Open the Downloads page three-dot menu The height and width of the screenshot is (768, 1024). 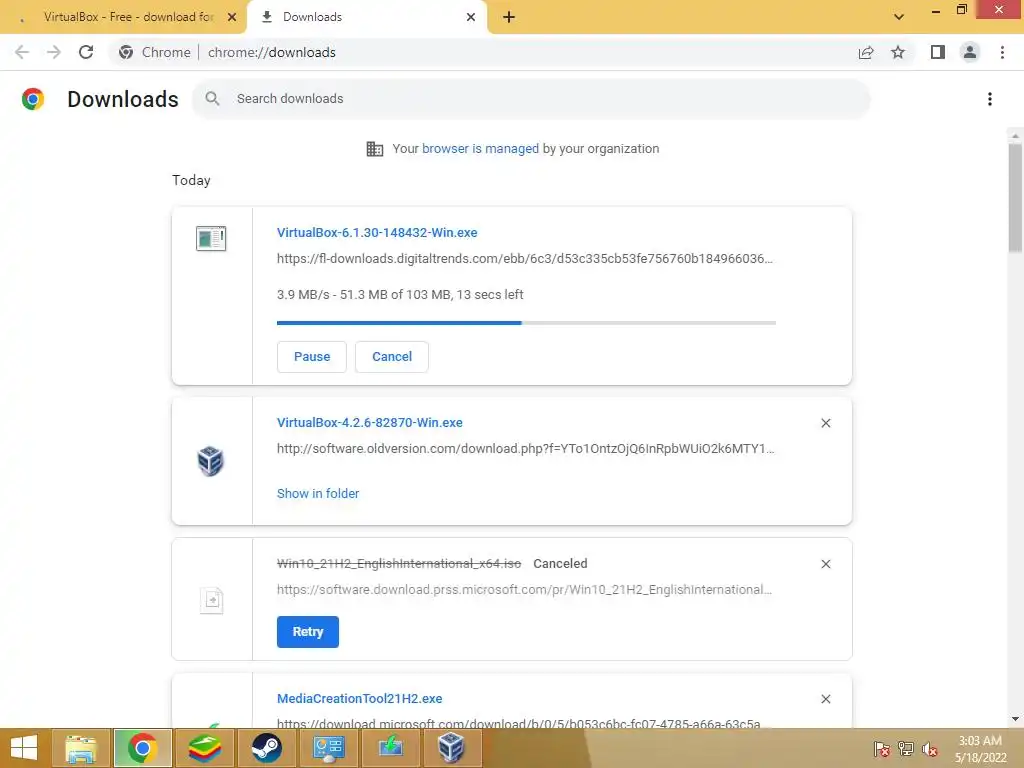[990, 99]
